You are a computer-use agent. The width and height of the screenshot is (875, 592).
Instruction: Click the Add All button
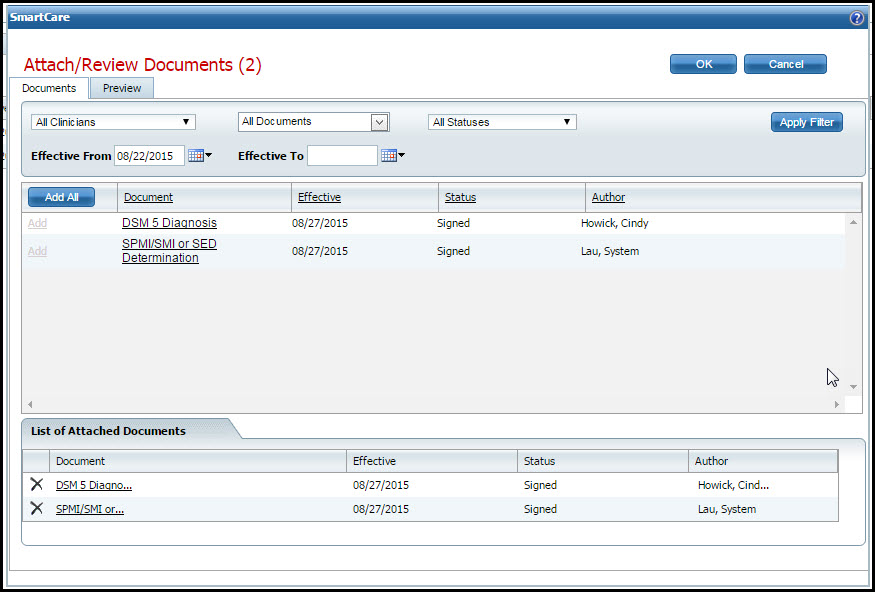[61, 197]
